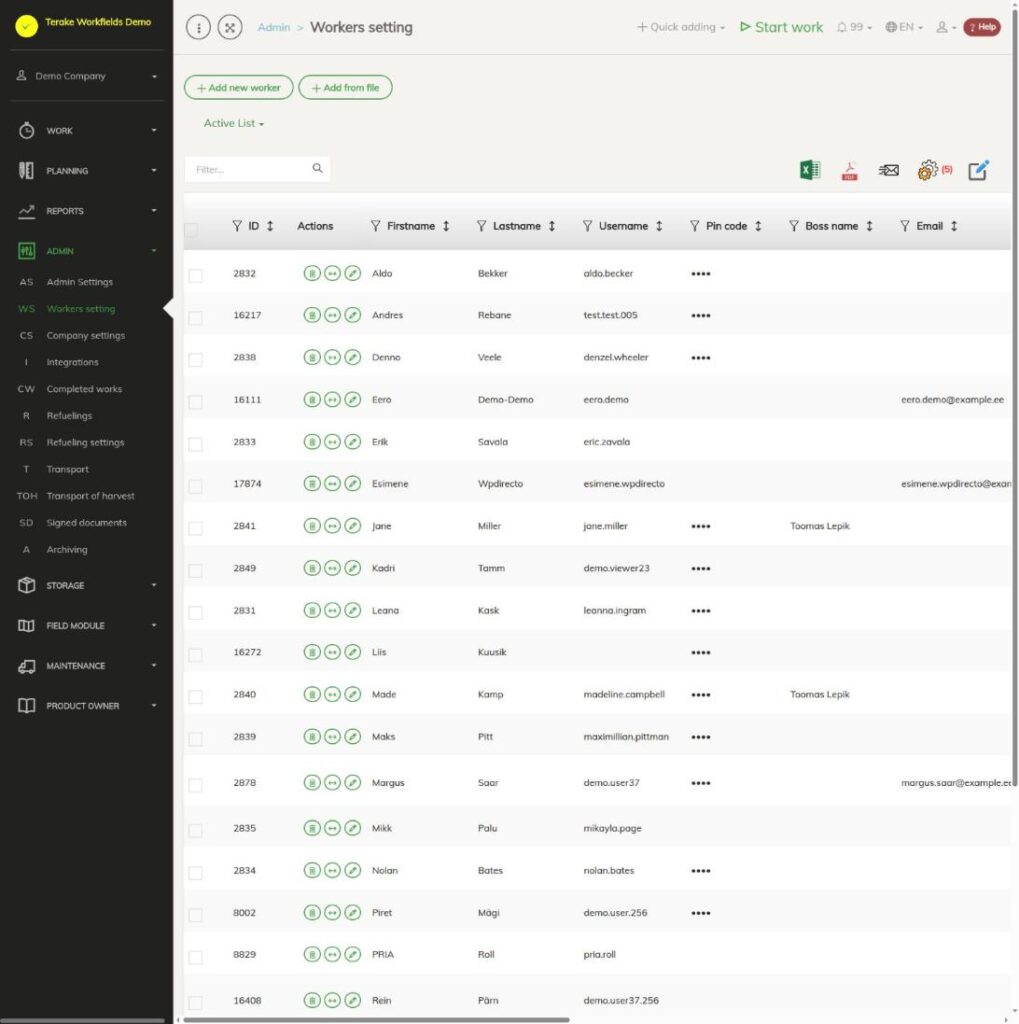Open the Quick adding dropdown
Viewport: 1019px width, 1024px height.
681,27
